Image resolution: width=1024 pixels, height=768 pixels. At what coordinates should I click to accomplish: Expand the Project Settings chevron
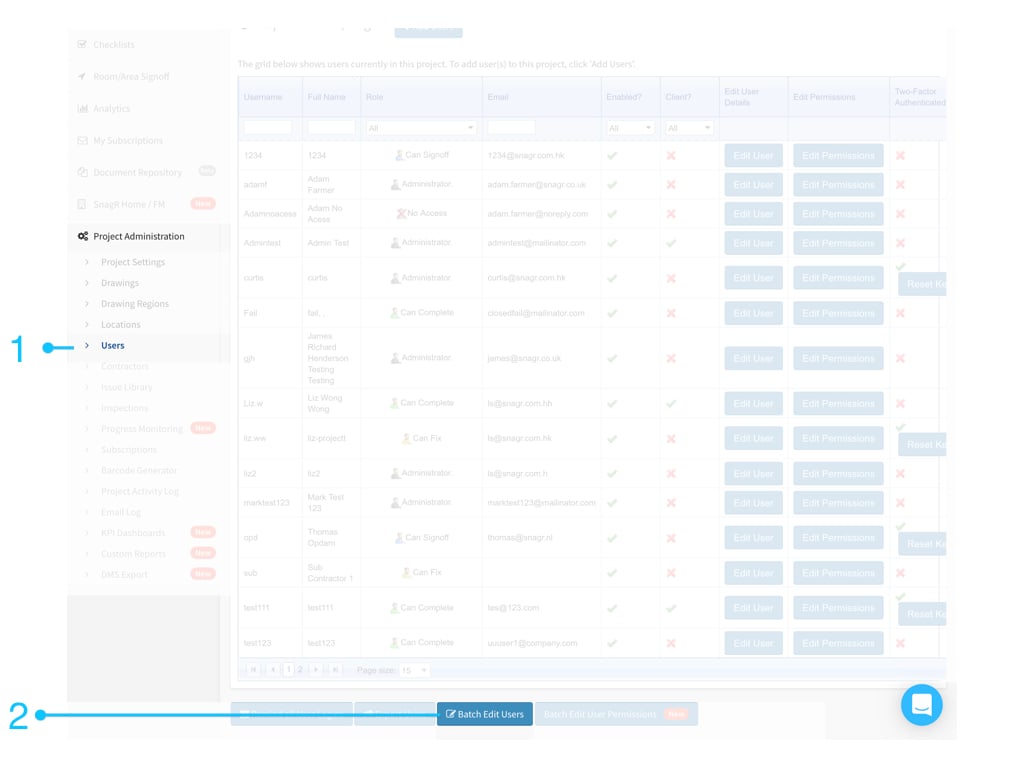pos(87,262)
